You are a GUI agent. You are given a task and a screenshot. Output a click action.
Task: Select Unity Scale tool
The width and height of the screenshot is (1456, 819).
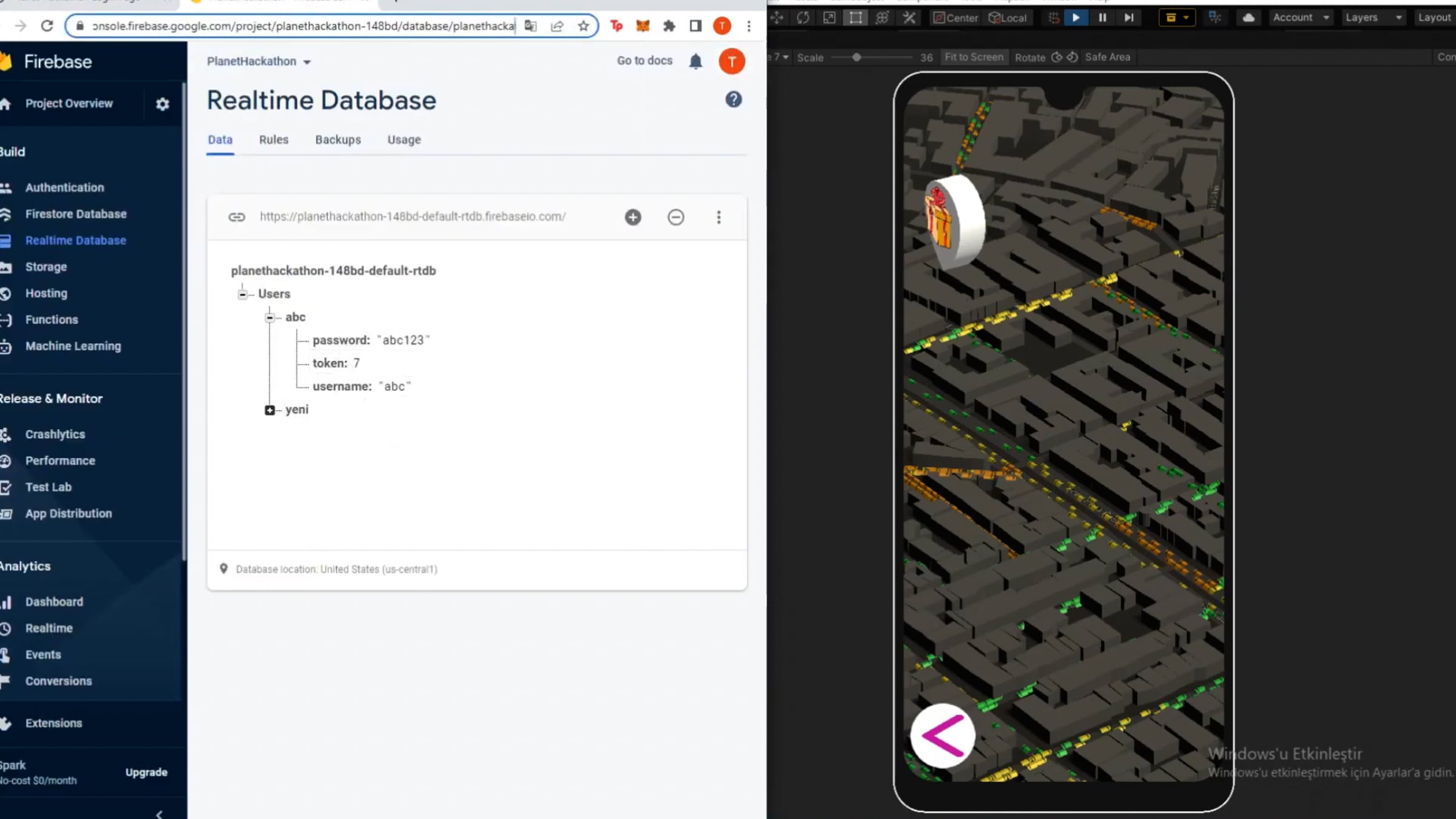click(829, 18)
